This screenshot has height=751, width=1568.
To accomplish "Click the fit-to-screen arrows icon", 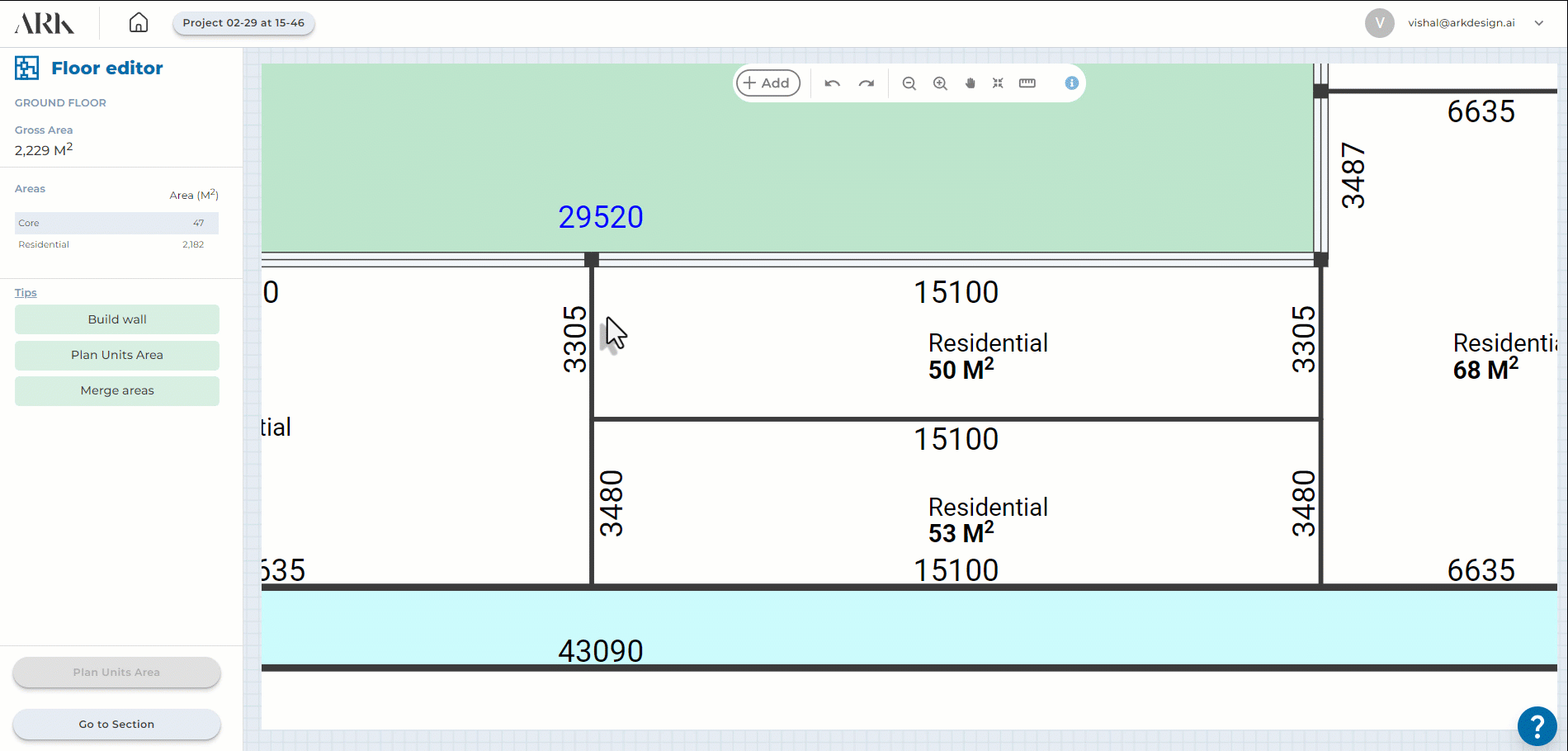I will coord(998,83).
